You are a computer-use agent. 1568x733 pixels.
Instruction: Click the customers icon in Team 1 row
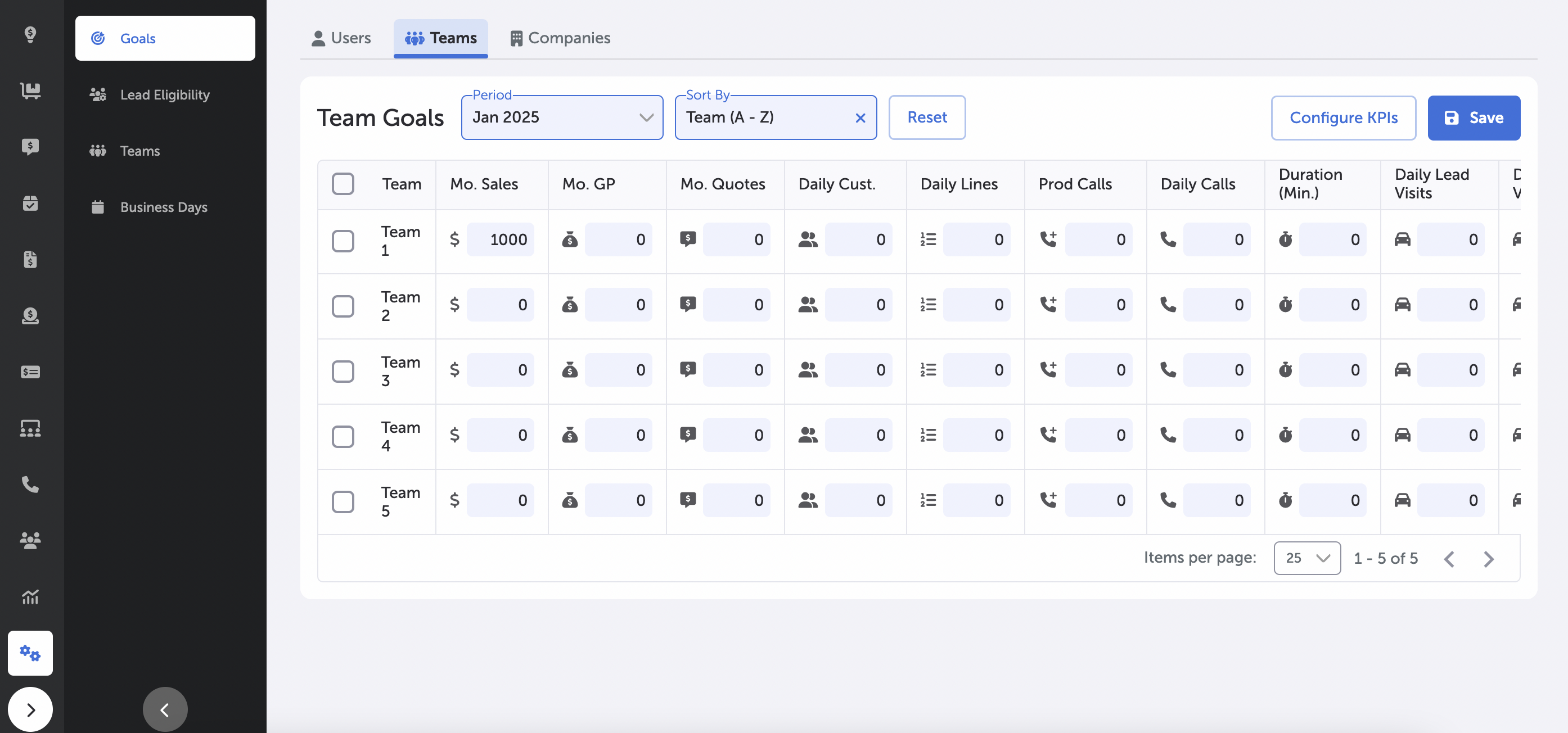(x=808, y=239)
